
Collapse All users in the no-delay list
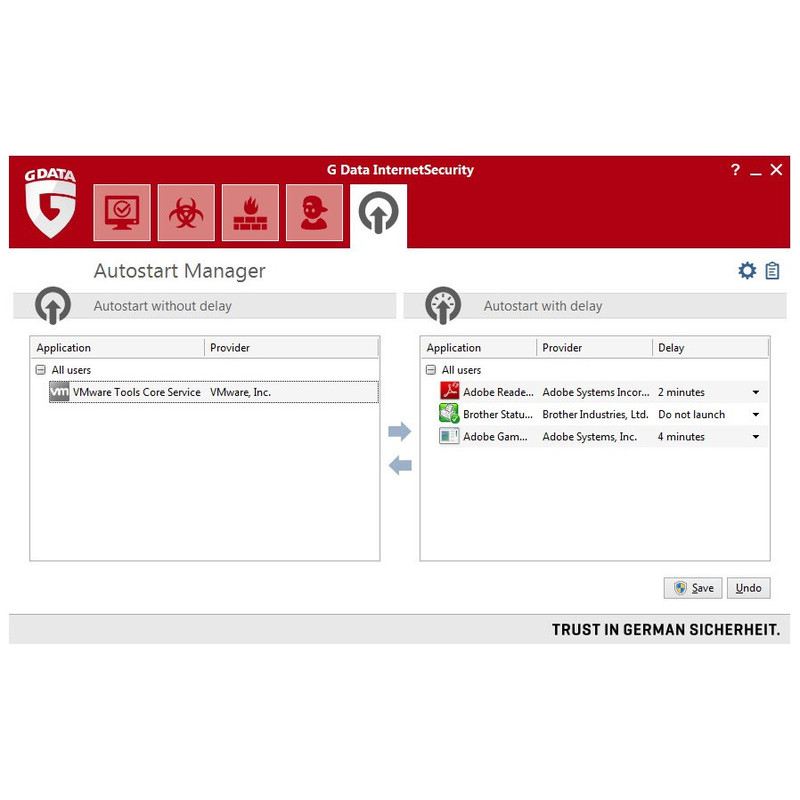[x=41, y=370]
